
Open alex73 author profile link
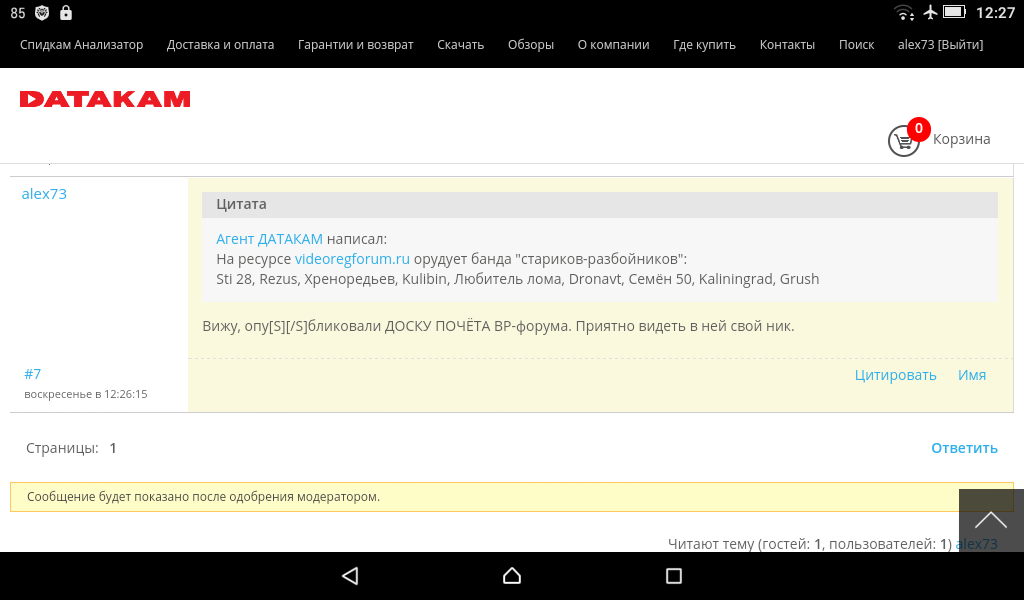[x=44, y=194]
